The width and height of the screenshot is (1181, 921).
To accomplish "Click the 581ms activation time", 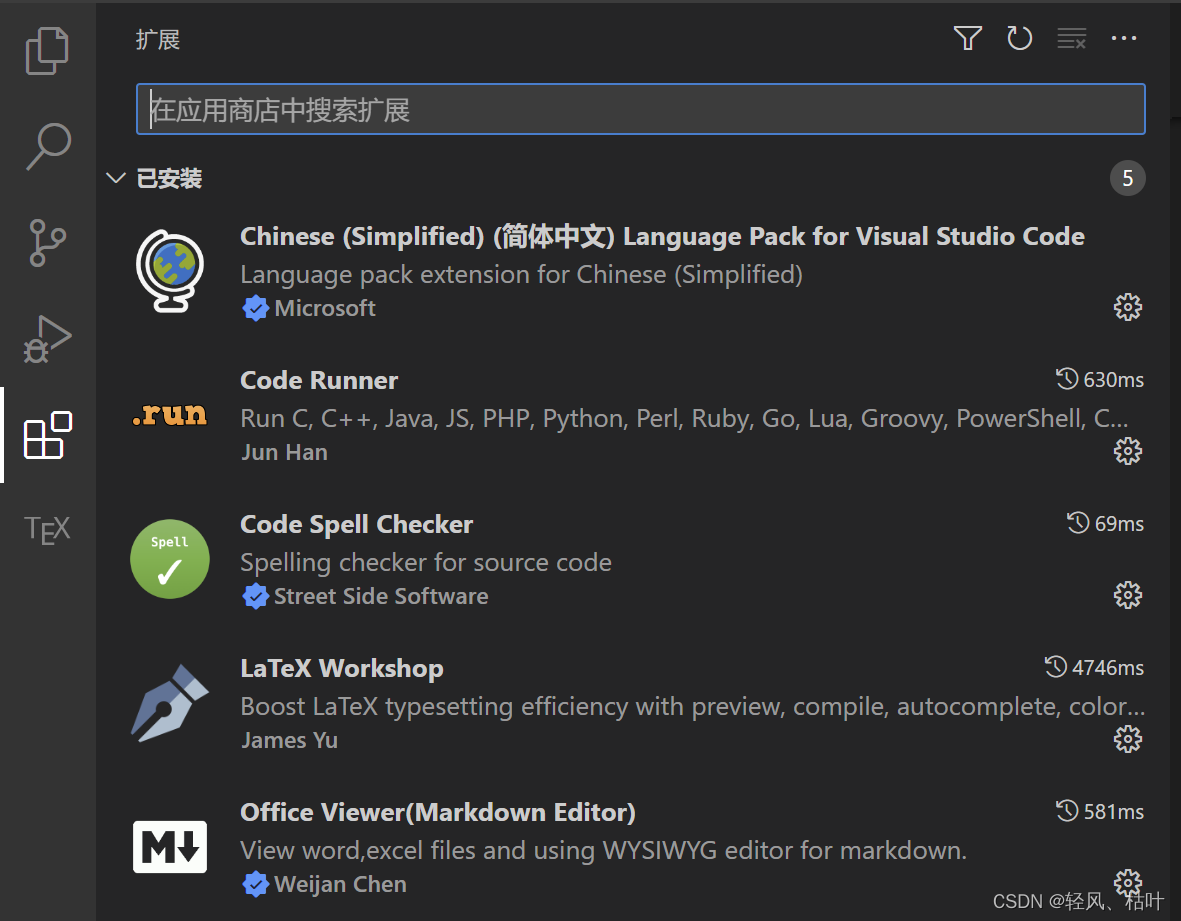I will click(1113, 811).
